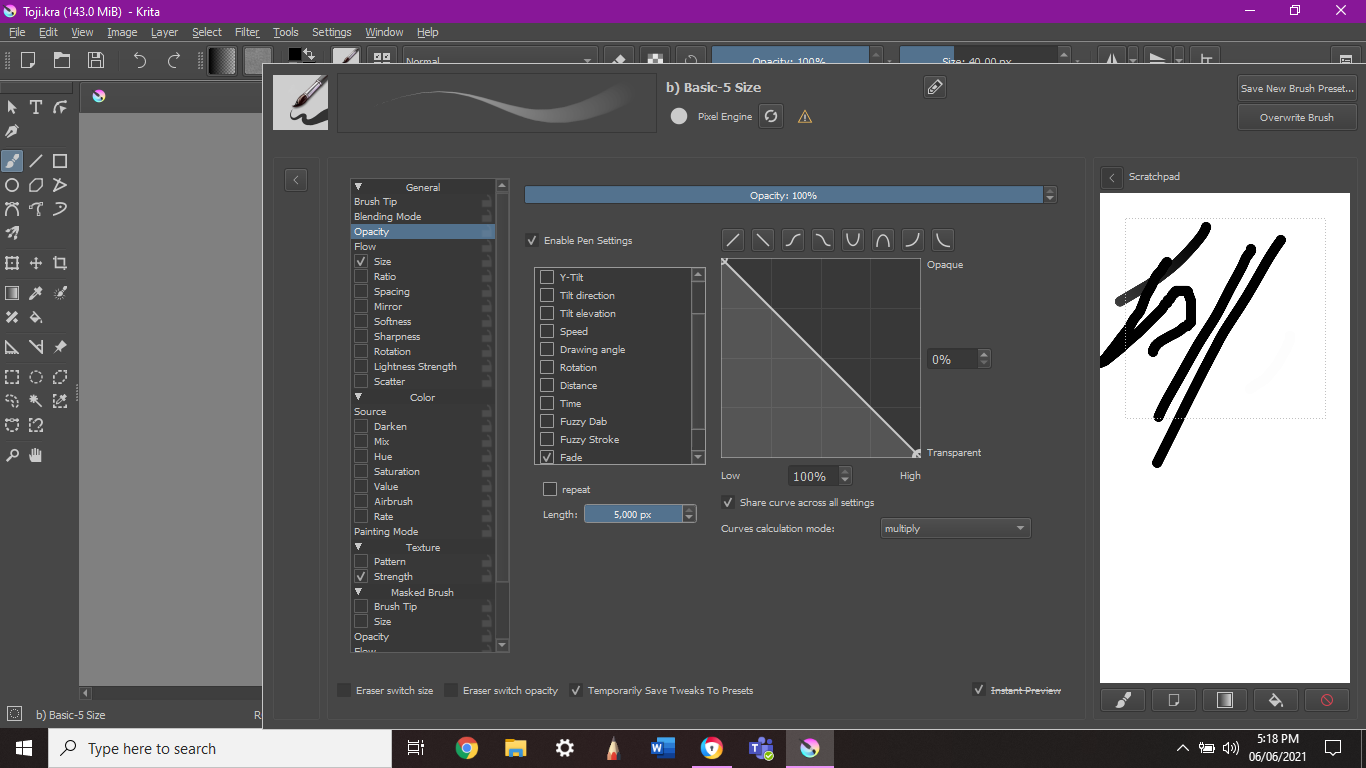
Task: Pick the Line tool
Action: point(36,161)
